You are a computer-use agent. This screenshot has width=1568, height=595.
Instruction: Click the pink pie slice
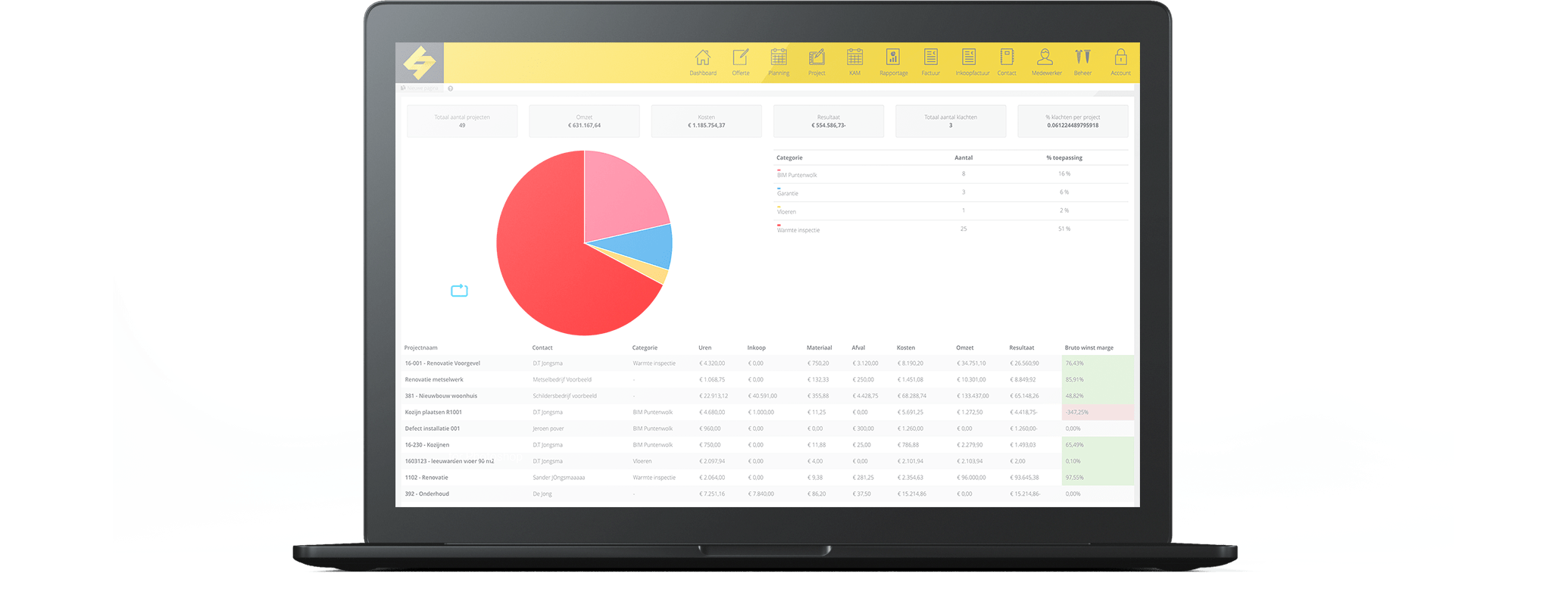coord(621,193)
